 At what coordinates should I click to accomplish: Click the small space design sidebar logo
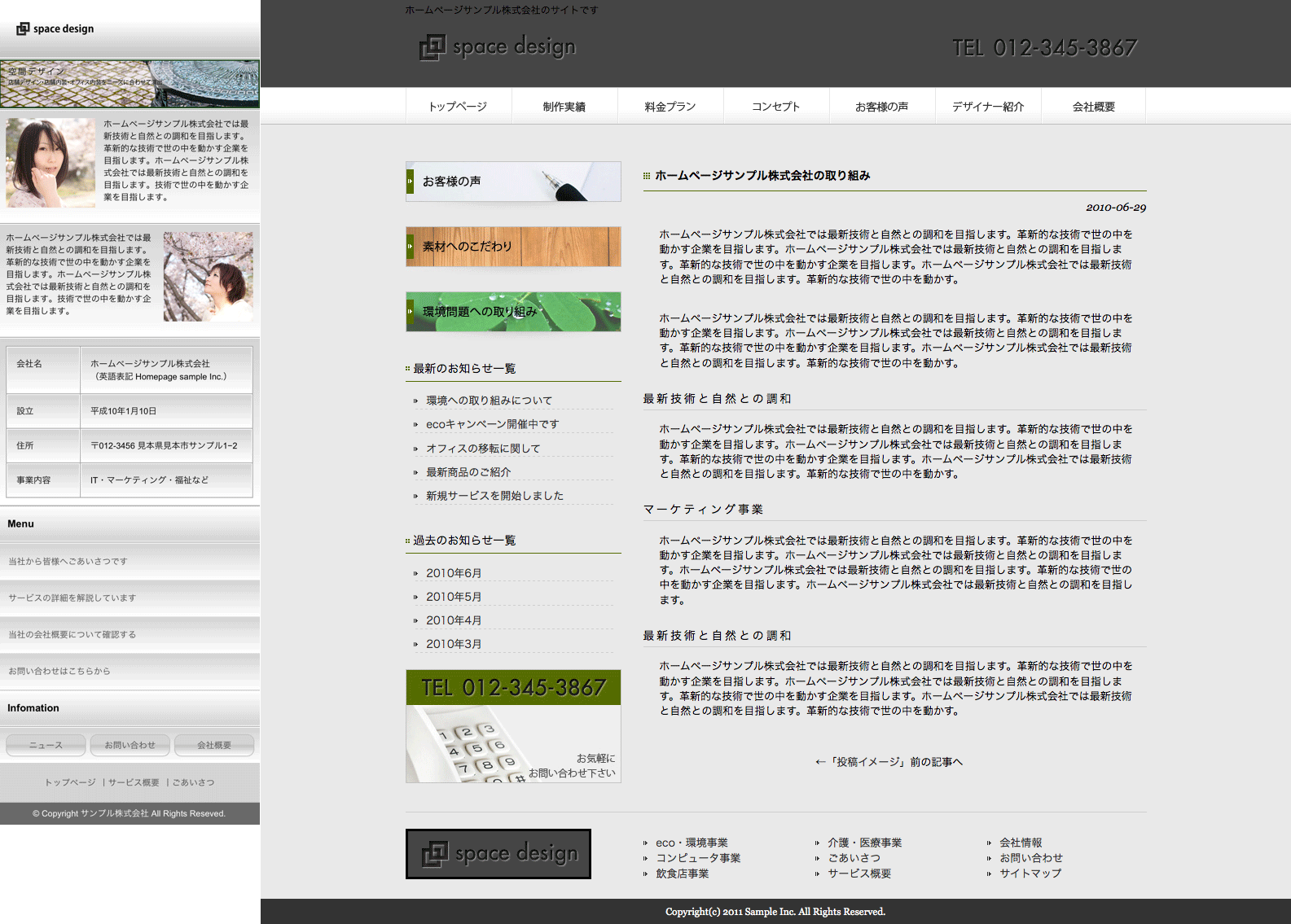click(x=55, y=29)
